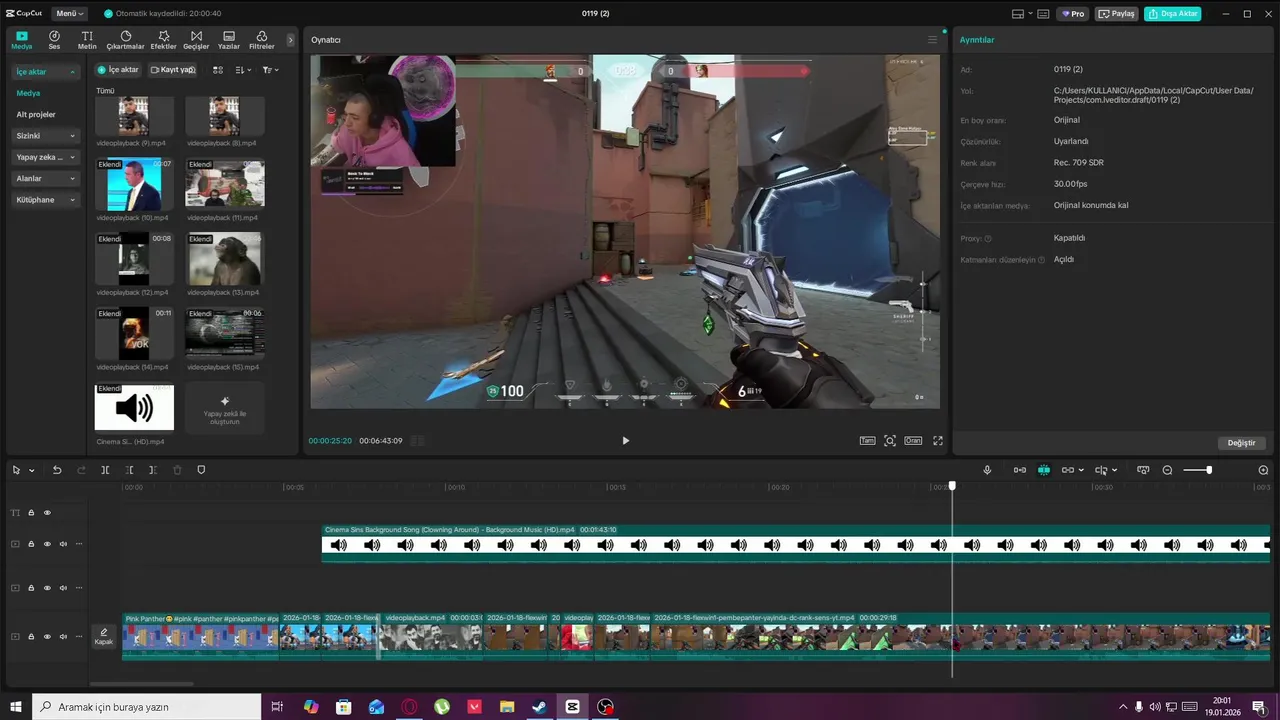Toggle lock on the text track

coord(31,513)
